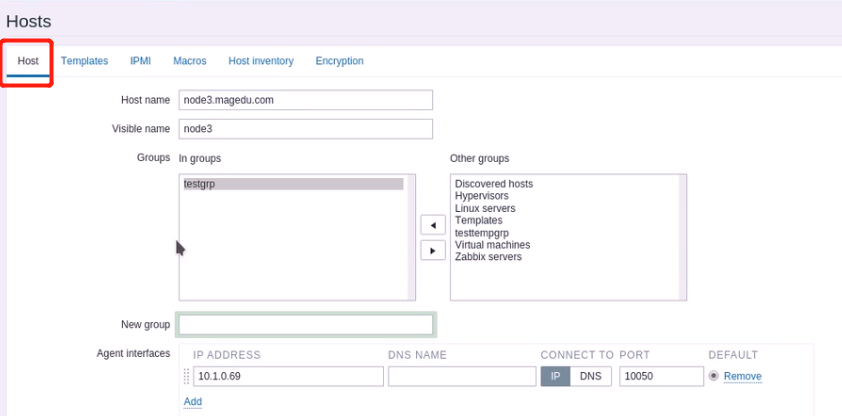The width and height of the screenshot is (842, 416).
Task: Open the Templates tab
Action: pos(84,61)
